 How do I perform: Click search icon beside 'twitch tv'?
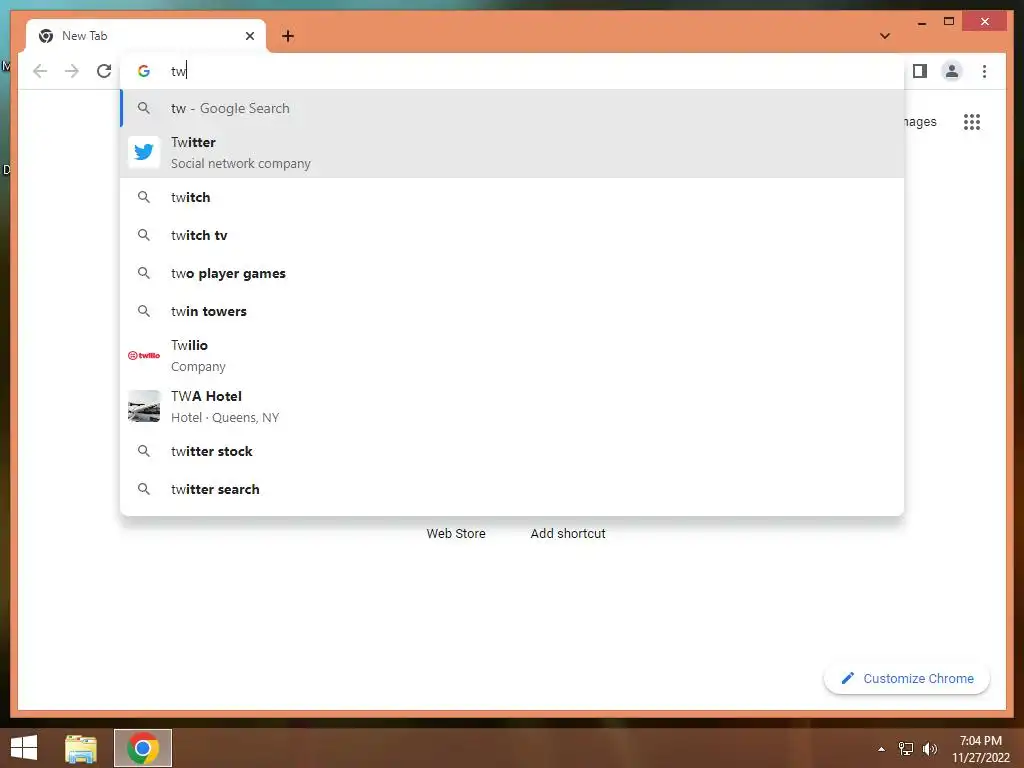(144, 235)
